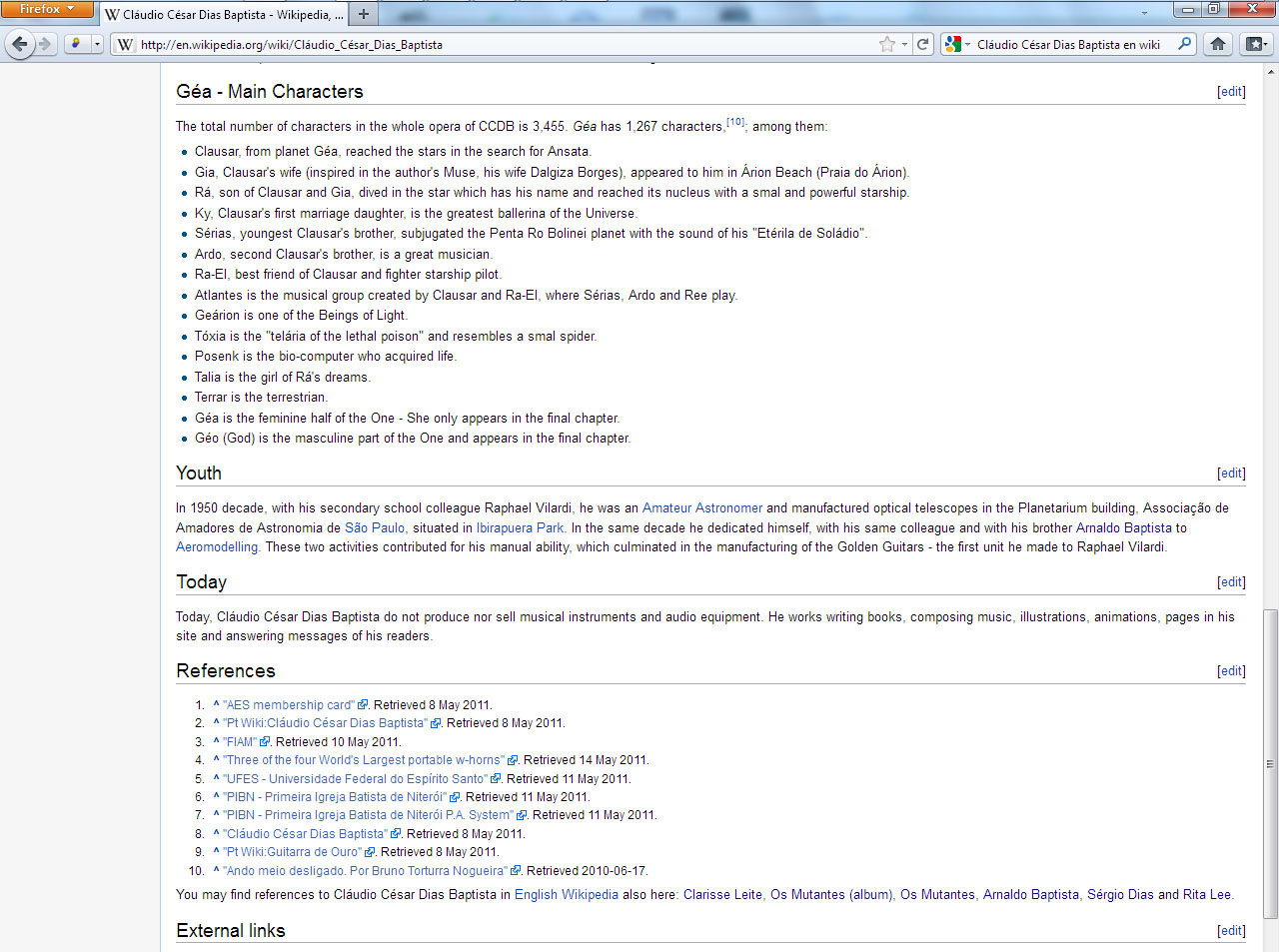Click the Os Mutantes (album) link
Screen dimensions: 1279x952
(831, 894)
